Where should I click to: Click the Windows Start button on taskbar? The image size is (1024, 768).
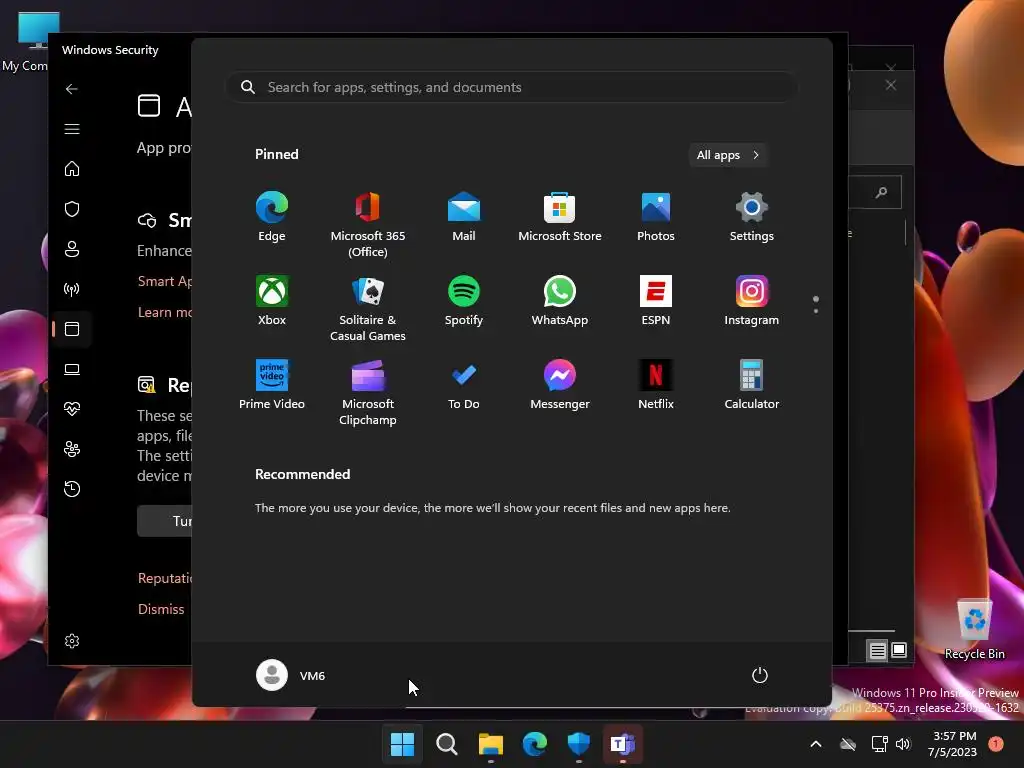(x=402, y=744)
